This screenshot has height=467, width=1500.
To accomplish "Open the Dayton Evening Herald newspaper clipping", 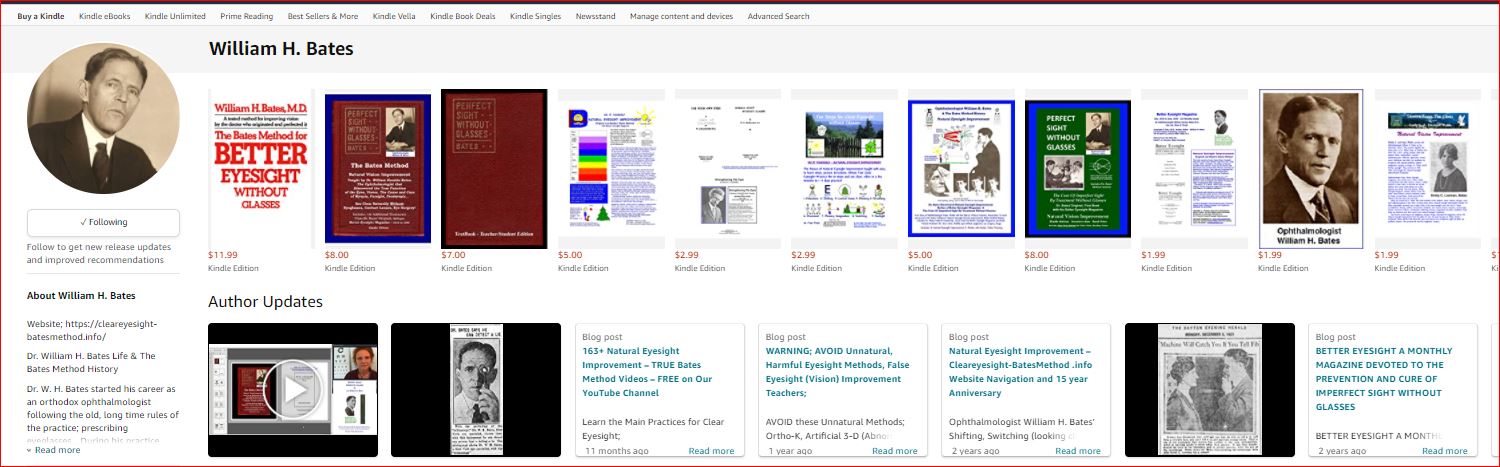I will (1210, 390).
